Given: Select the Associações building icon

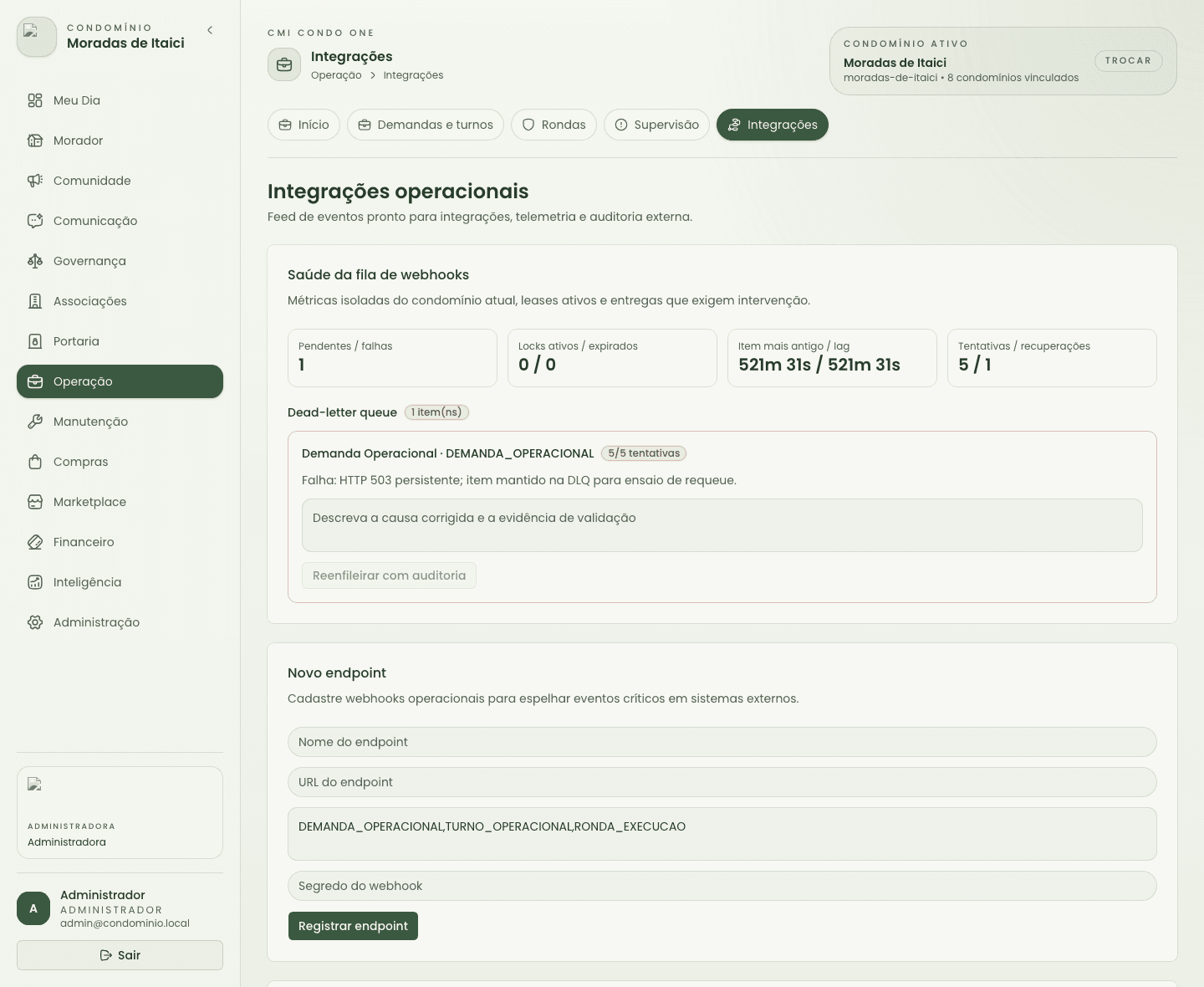Looking at the screenshot, I should 35,301.
